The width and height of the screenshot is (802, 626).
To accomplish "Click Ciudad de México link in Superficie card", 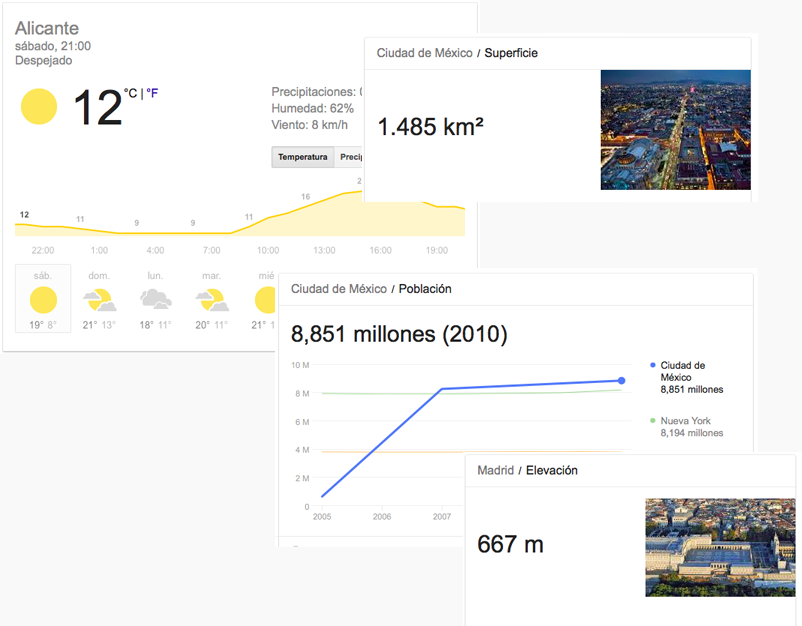I will click(x=424, y=53).
